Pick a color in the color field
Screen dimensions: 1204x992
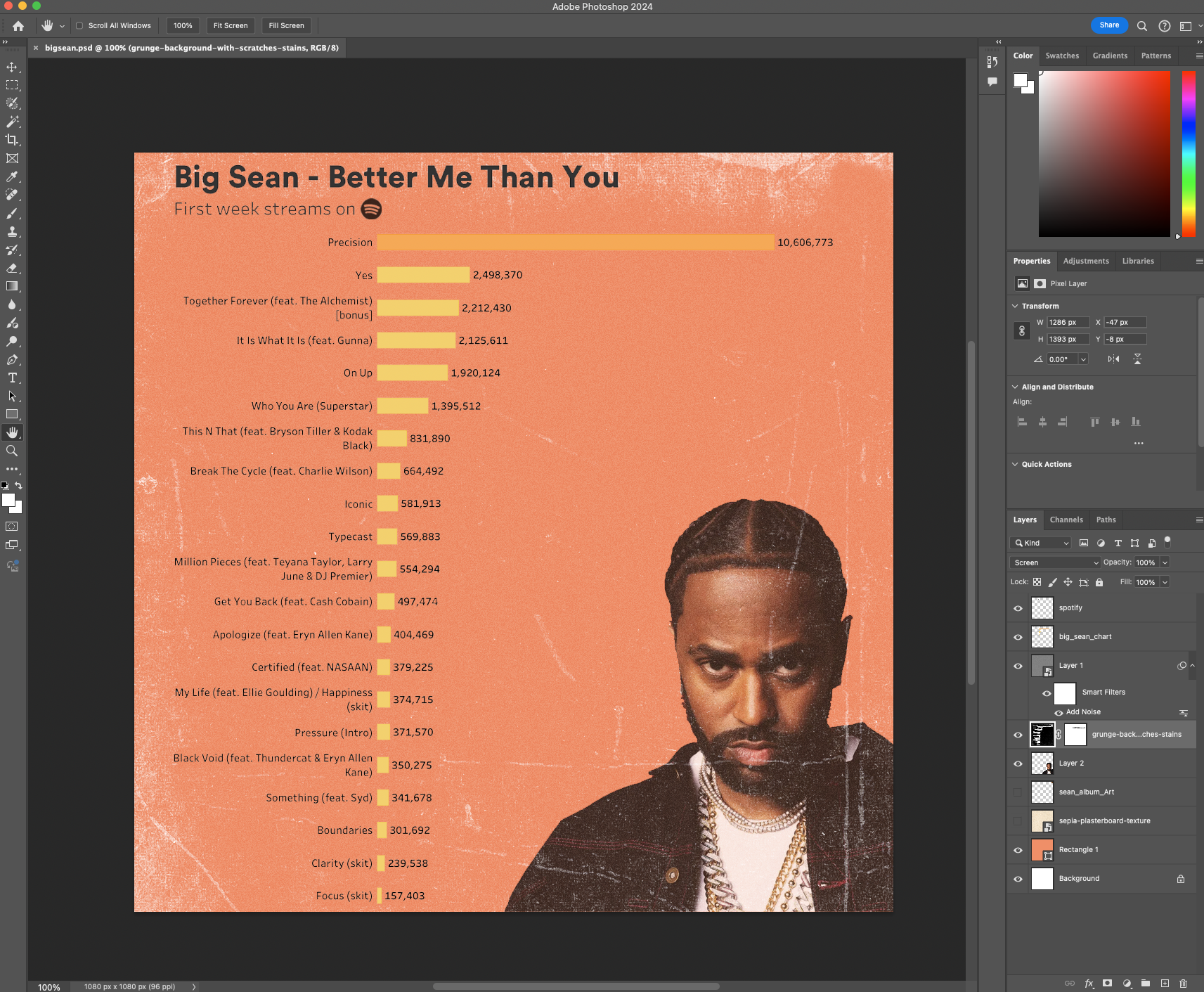pos(1104,154)
